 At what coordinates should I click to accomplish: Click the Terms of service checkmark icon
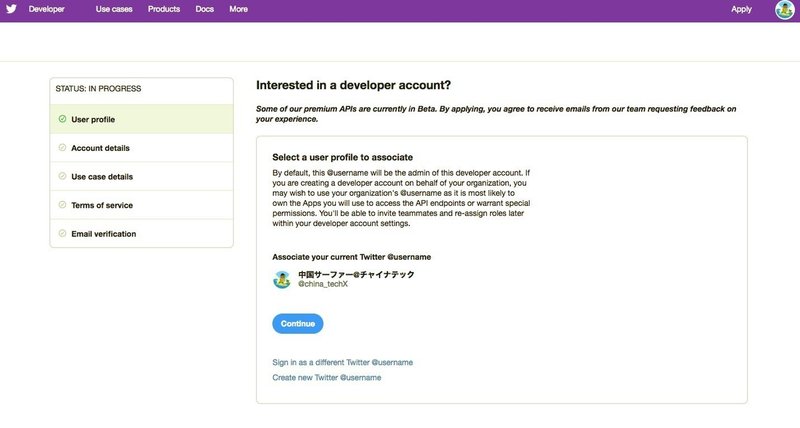tap(62, 205)
